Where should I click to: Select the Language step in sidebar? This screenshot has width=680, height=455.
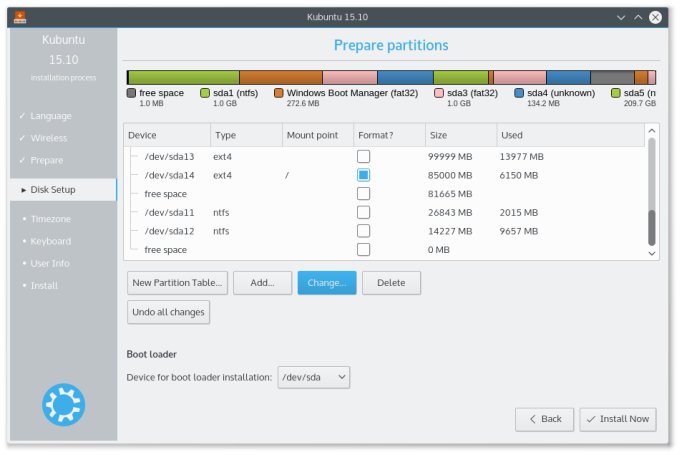pyautogui.click(x=51, y=116)
